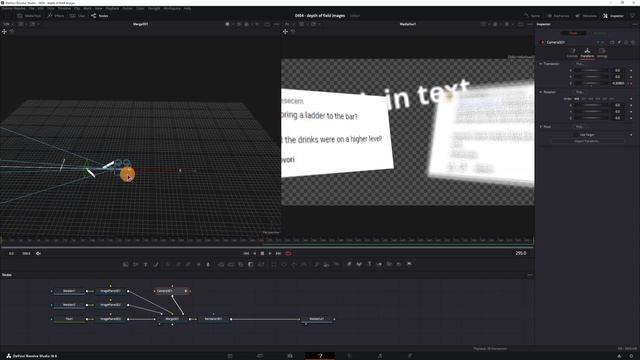Add a Background node from the toolbar
The width and height of the screenshot is (640, 360).
tap(126, 264)
